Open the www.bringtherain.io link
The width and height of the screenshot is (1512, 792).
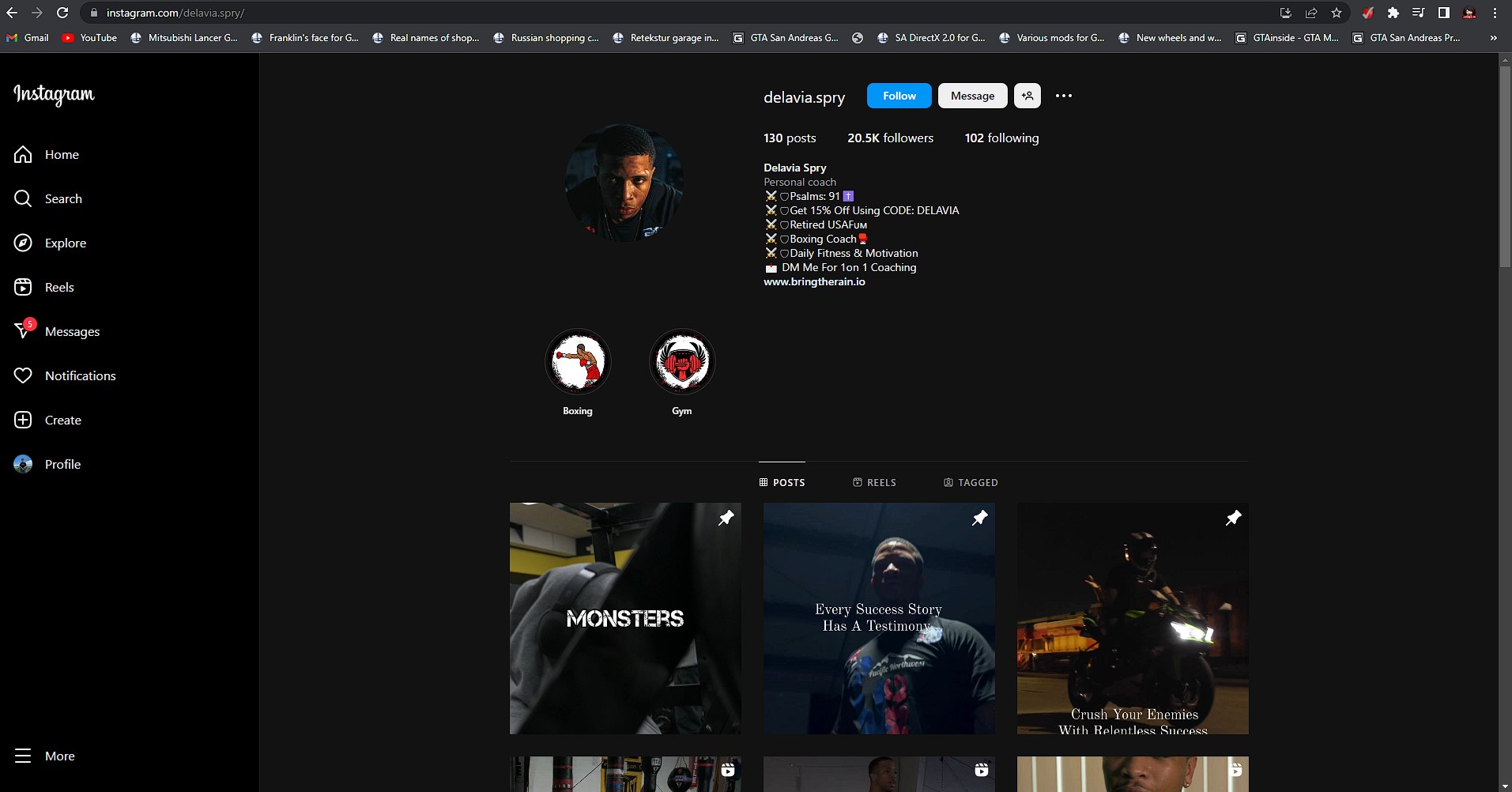tap(814, 282)
